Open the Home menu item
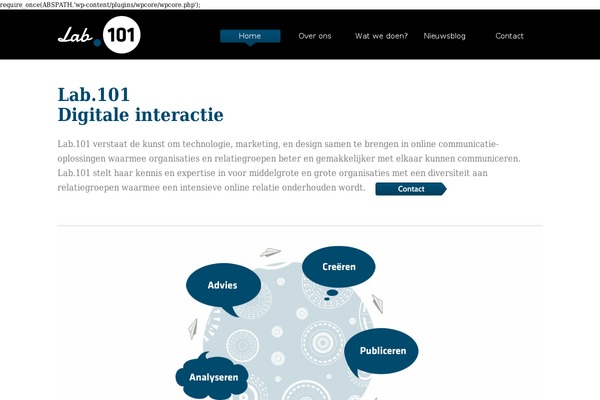The image size is (600, 400). (x=250, y=36)
